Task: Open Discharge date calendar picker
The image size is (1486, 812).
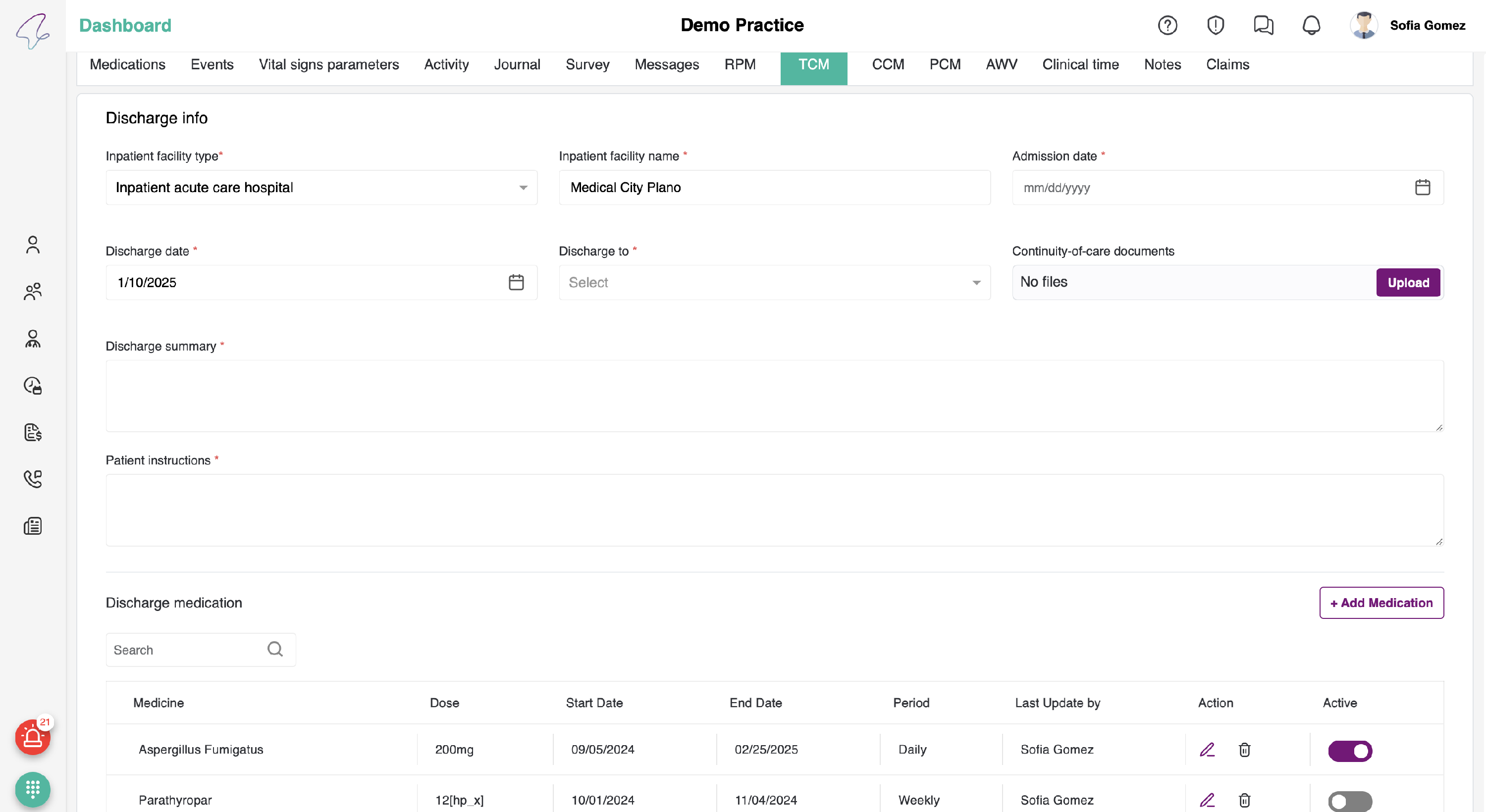Action: [x=516, y=283]
